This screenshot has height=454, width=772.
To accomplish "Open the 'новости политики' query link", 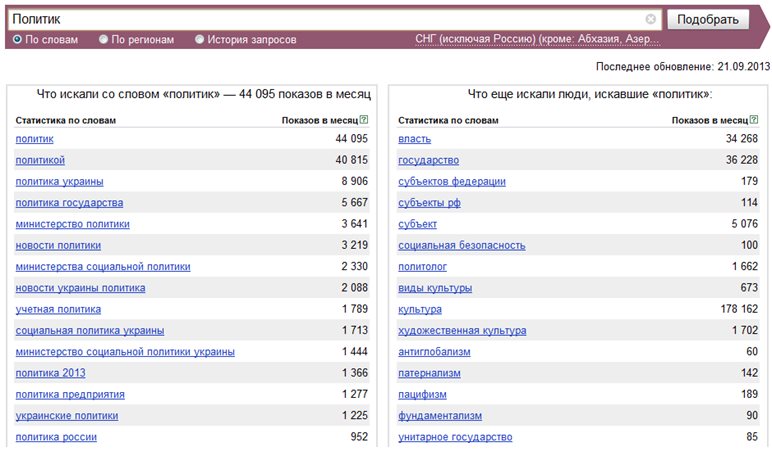I will pos(58,245).
